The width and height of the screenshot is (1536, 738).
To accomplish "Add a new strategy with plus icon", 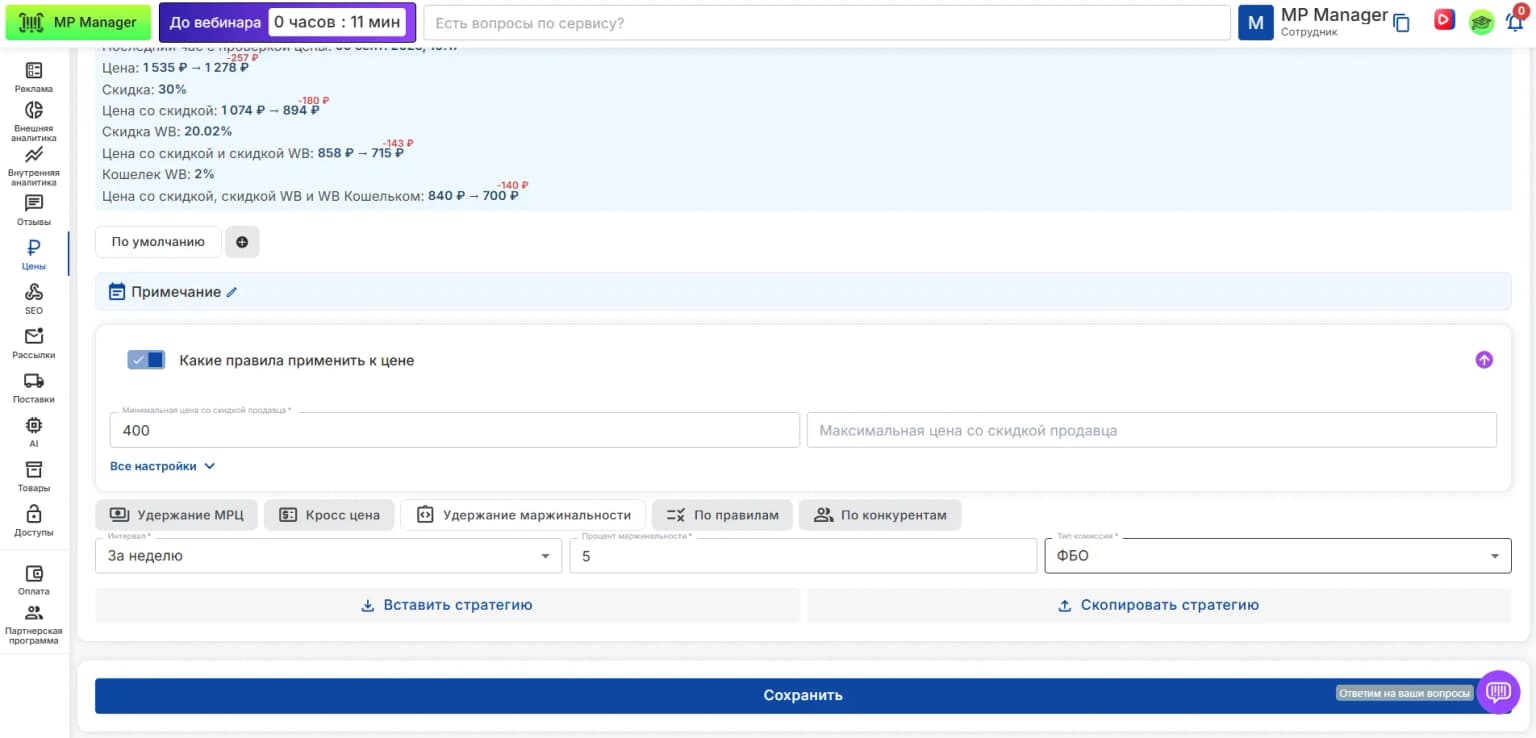I will click(242, 242).
